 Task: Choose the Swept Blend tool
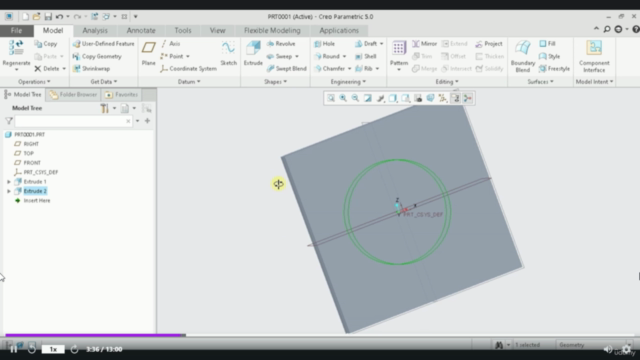tap(287, 69)
